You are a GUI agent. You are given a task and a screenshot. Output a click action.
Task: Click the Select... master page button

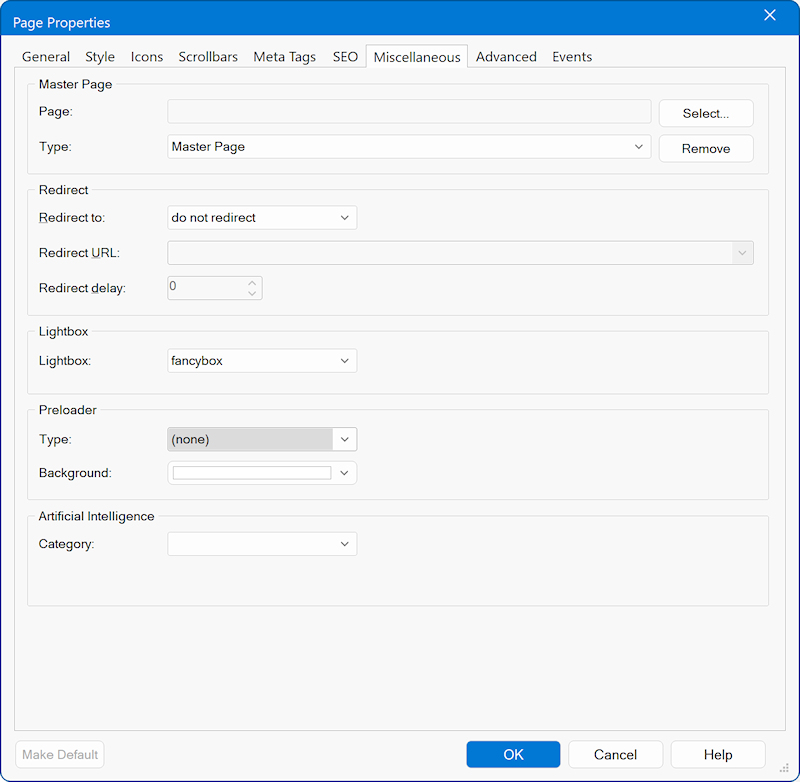pyautogui.click(x=705, y=113)
